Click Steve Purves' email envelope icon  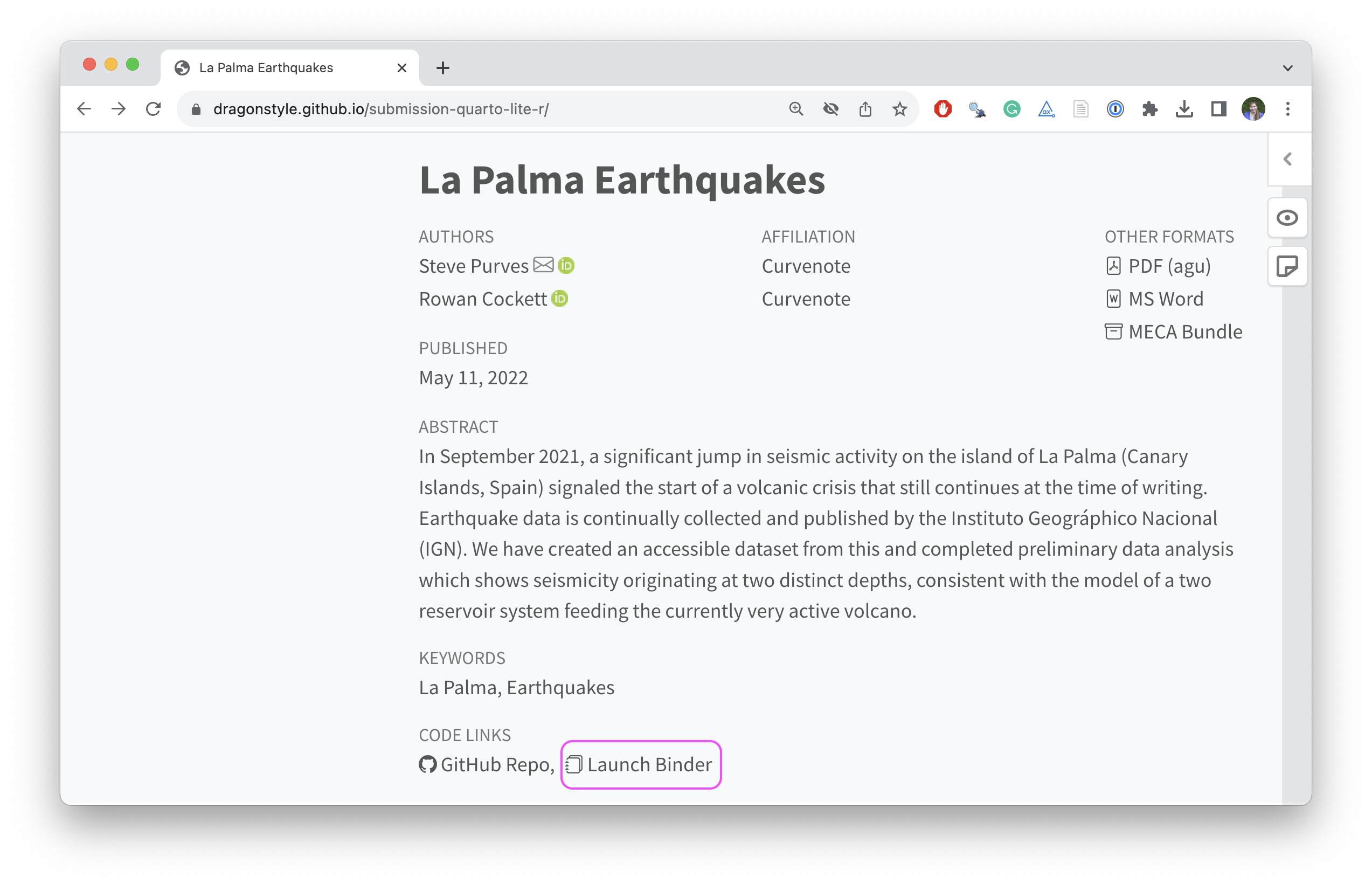click(x=543, y=265)
